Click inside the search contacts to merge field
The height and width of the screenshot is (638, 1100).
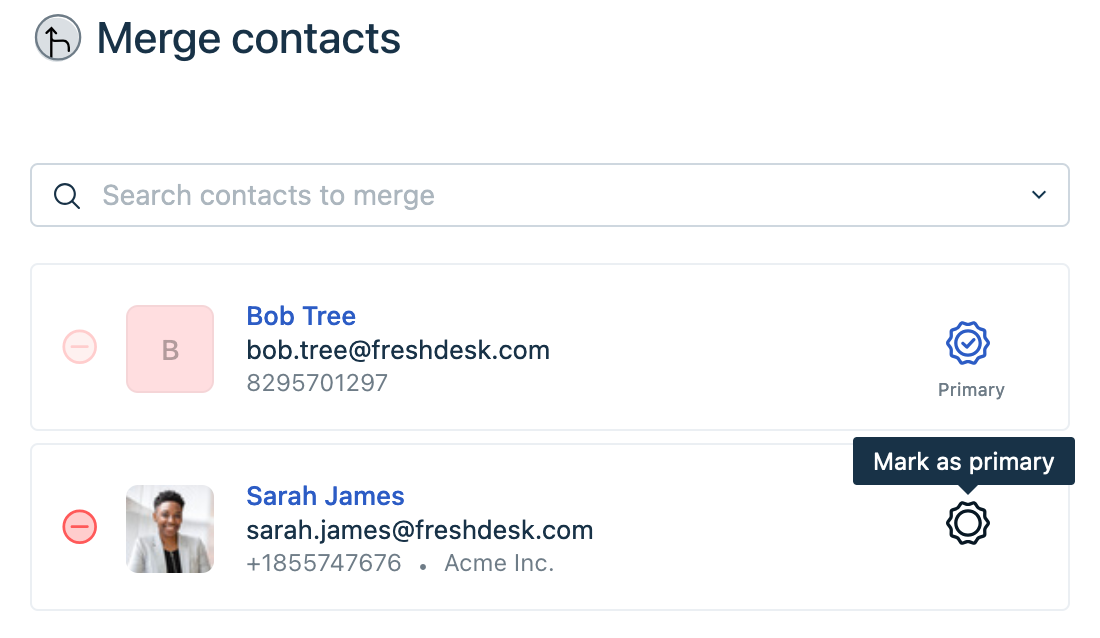pyautogui.click(x=400, y=195)
